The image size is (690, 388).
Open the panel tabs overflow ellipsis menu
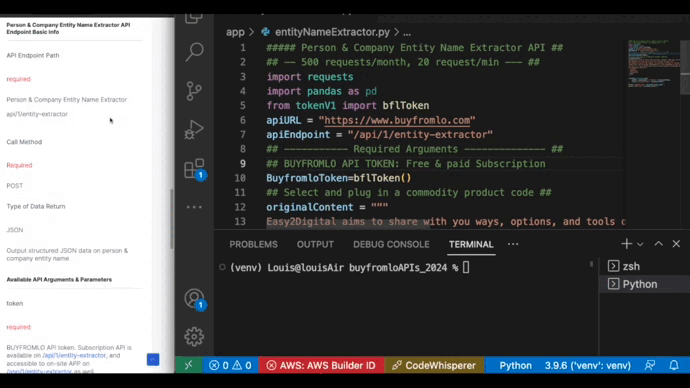coord(513,244)
